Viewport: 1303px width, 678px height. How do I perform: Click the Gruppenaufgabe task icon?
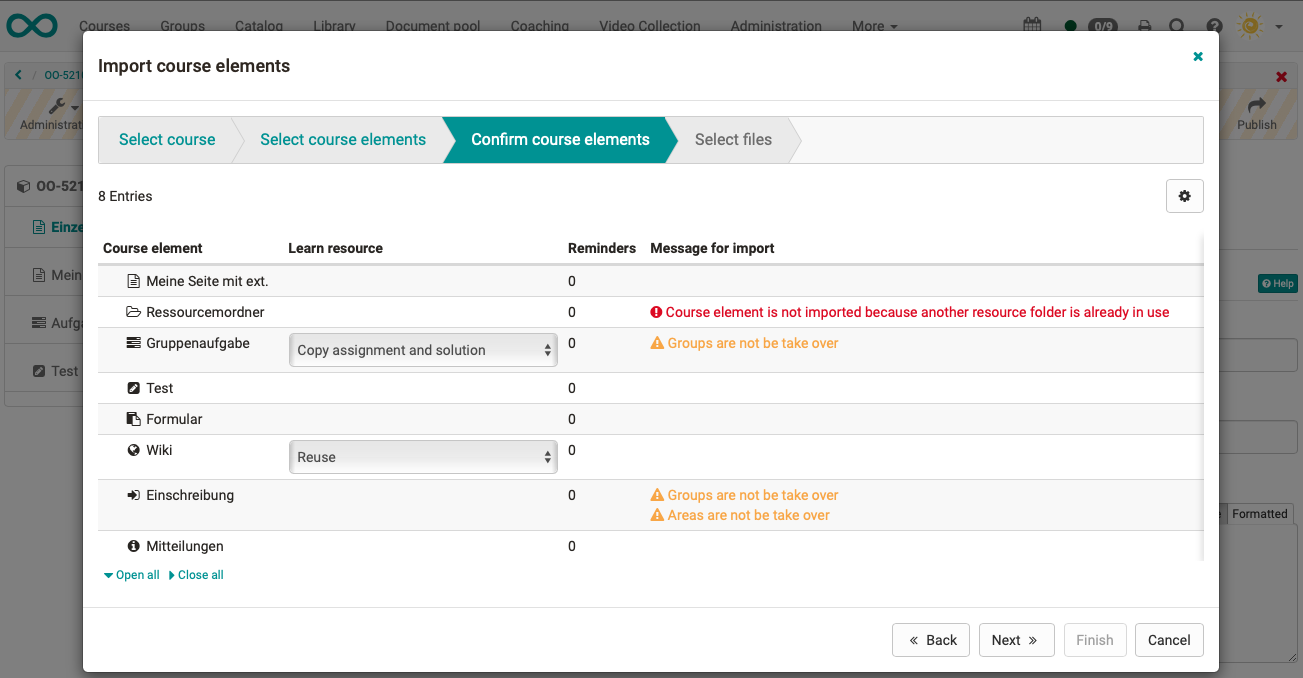(x=133, y=343)
